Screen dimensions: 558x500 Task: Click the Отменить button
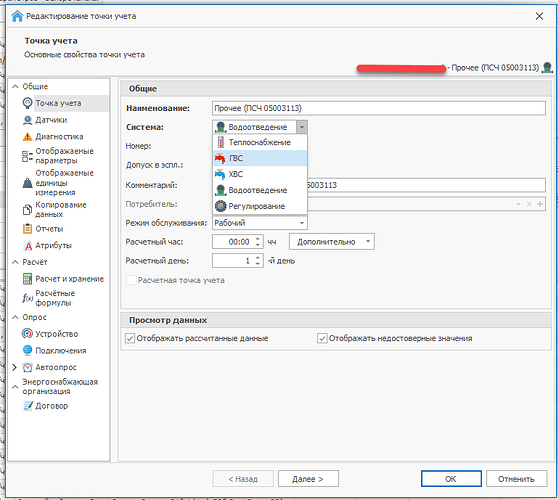click(x=516, y=479)
